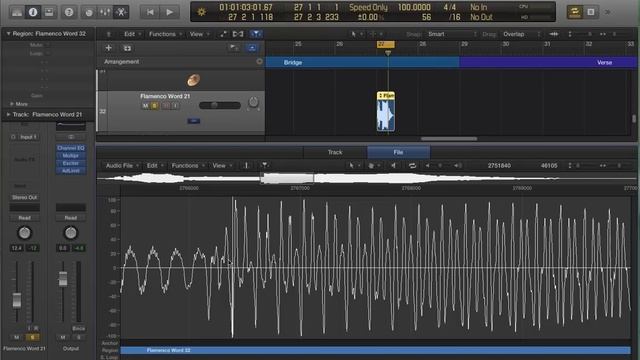Open the Audio File menu
This screenshot has height=360, width=640.
click(122, 165)
